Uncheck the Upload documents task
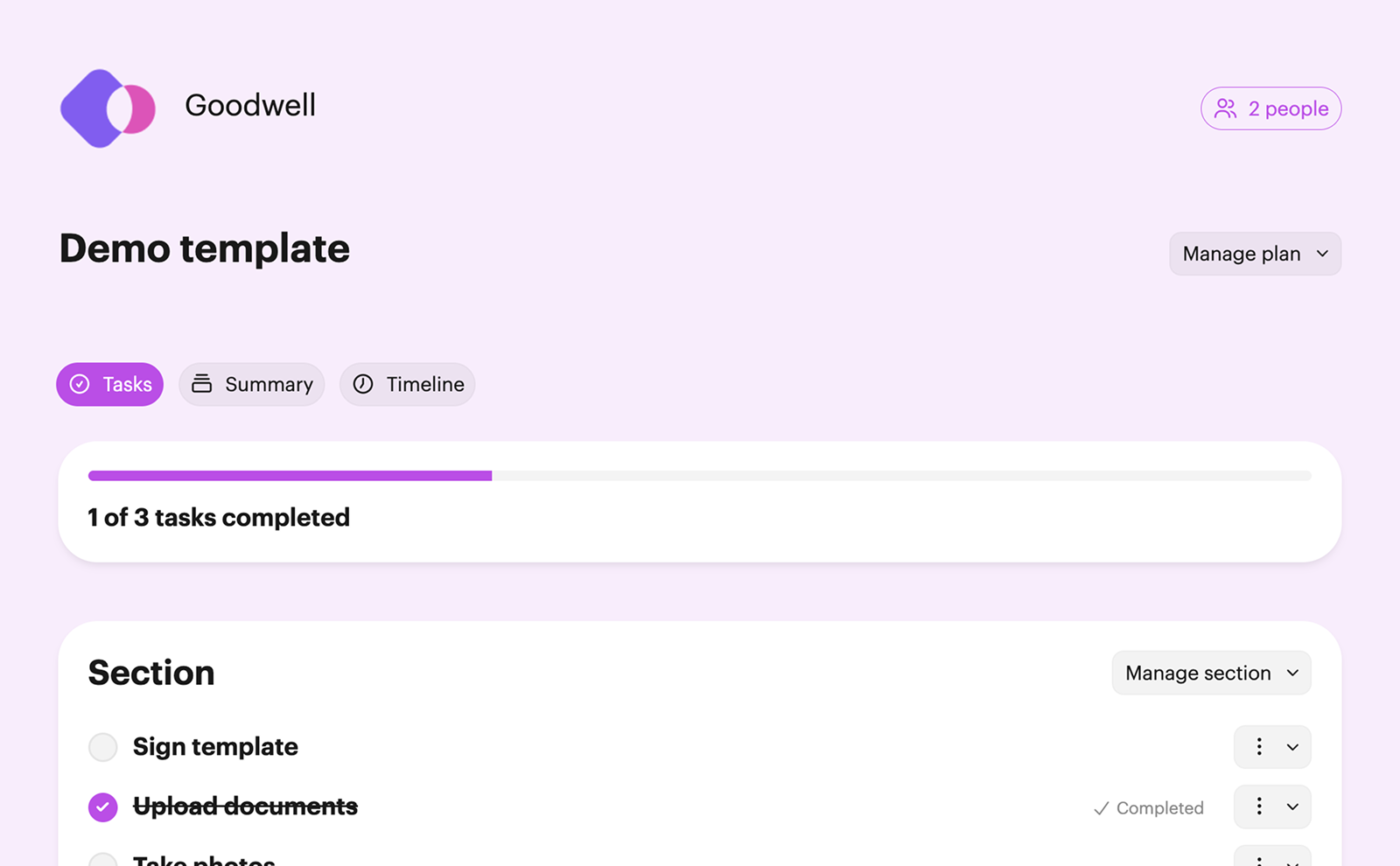This screenshot has width=1400, height=866. [x=103, y=807]
